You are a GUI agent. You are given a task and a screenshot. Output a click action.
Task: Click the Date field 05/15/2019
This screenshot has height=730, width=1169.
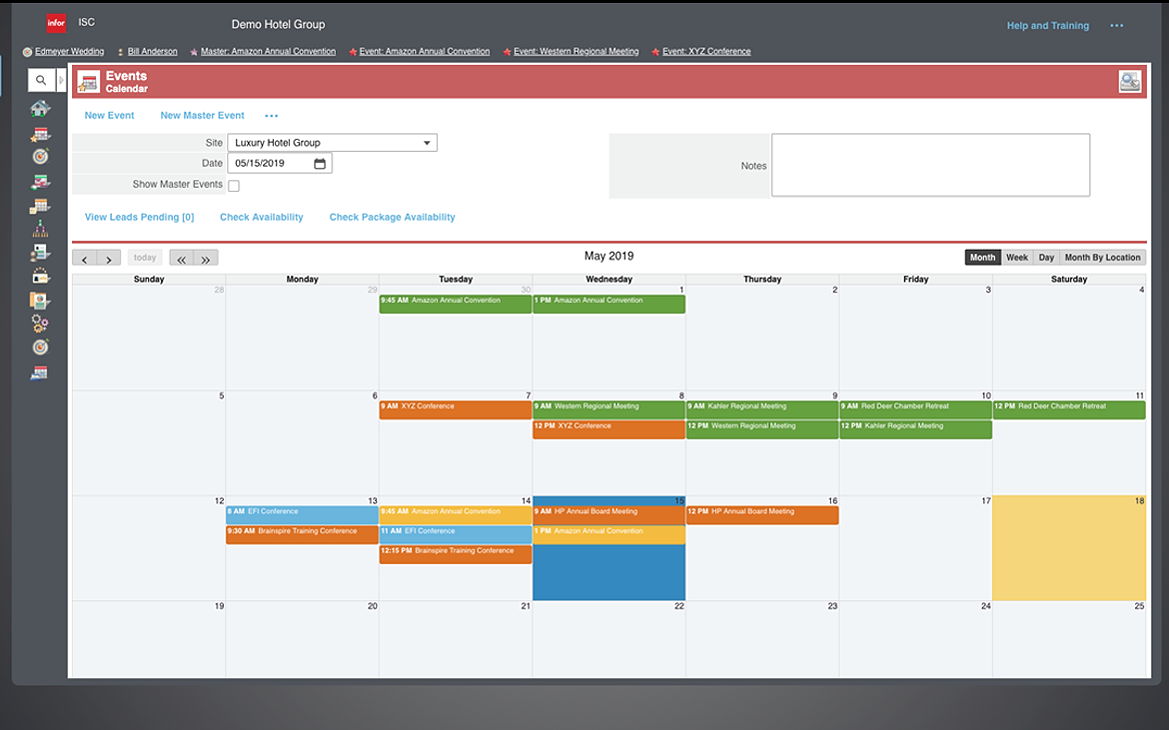(280, 163)
